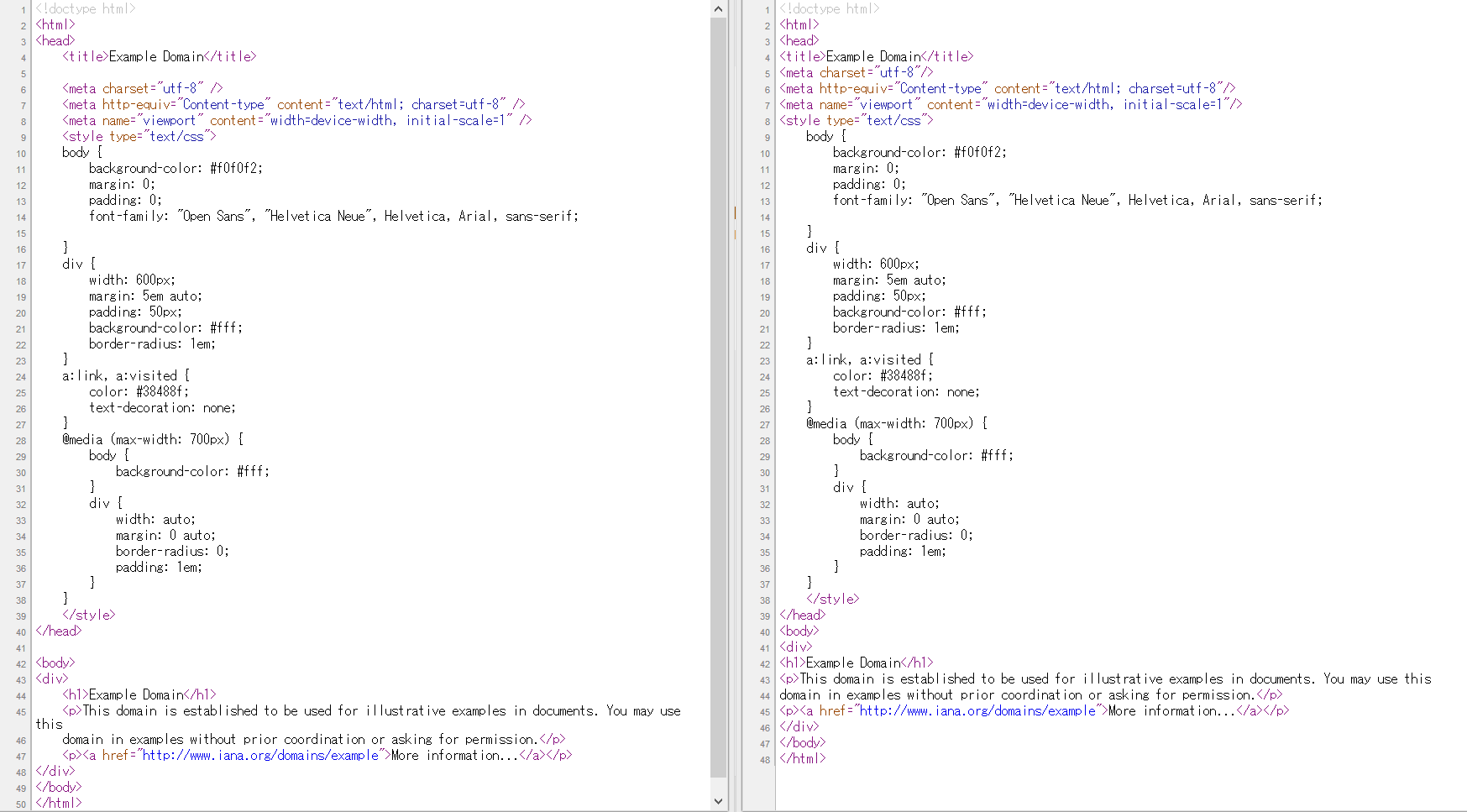This screenshot has height=812, width=1467.
Task: Click the http-equiv meta line in the right pane
Action: 1008,89
